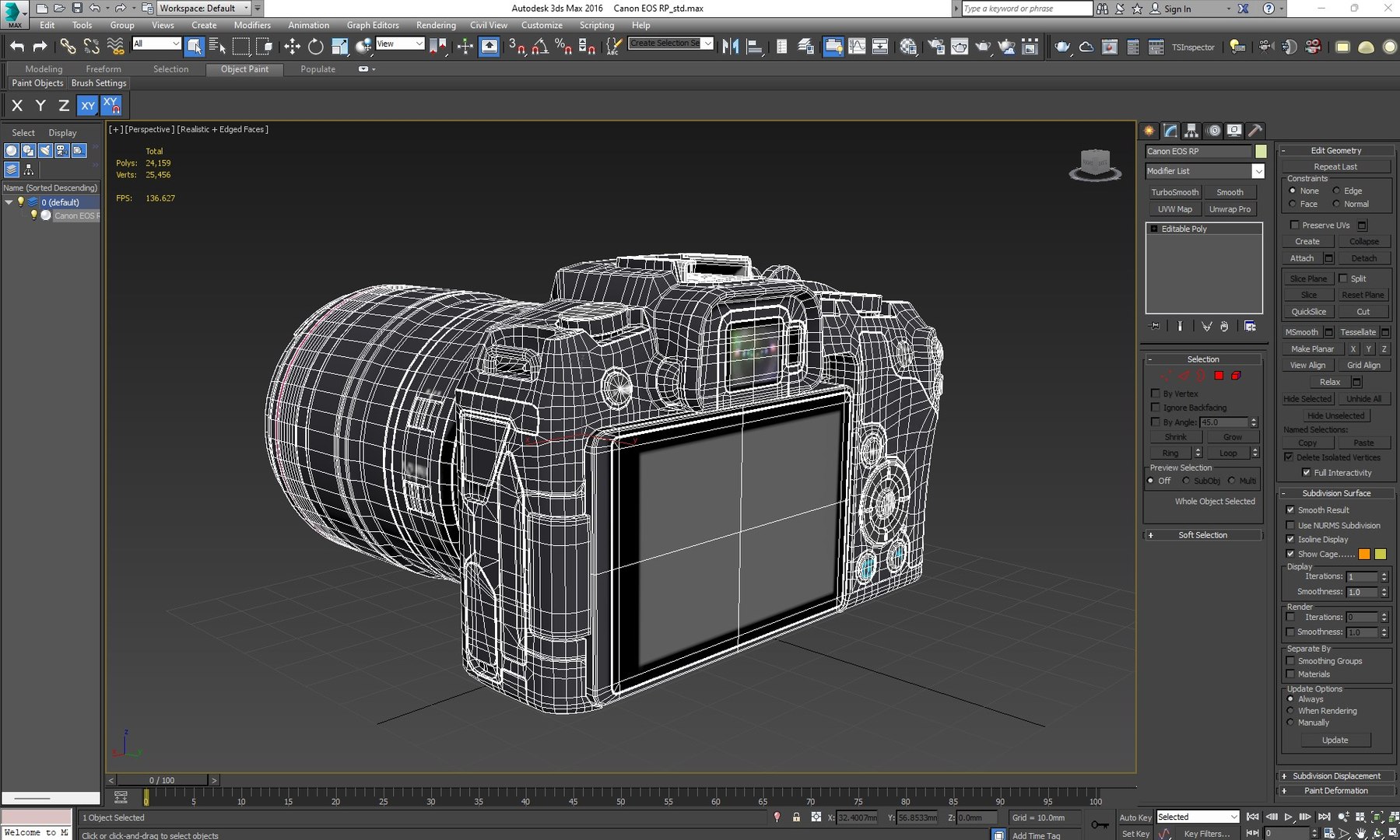This screenshot has width=1400, height=840.
Task: Enable the Ignore Backfacing checkbox
Action: 1156,408
